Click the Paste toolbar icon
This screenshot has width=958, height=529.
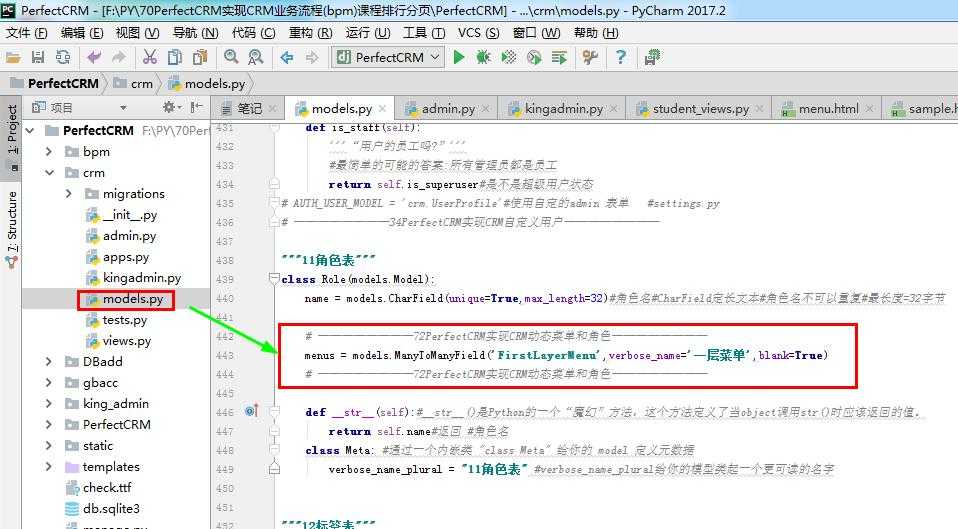coord(200,57)
